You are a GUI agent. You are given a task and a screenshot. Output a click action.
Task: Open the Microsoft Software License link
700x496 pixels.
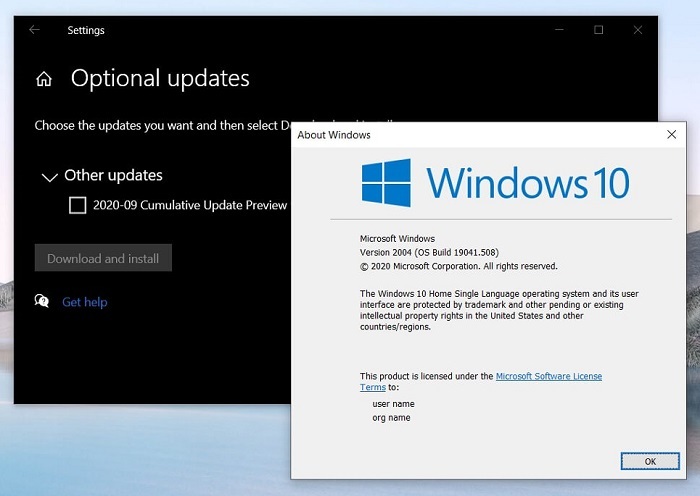549,376
